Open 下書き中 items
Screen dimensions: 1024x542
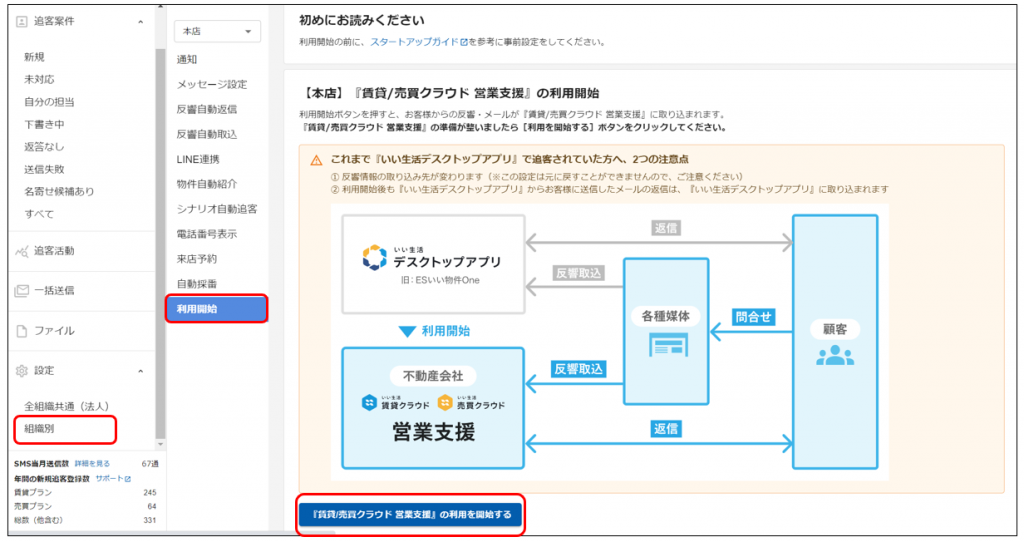coord(44,124)
